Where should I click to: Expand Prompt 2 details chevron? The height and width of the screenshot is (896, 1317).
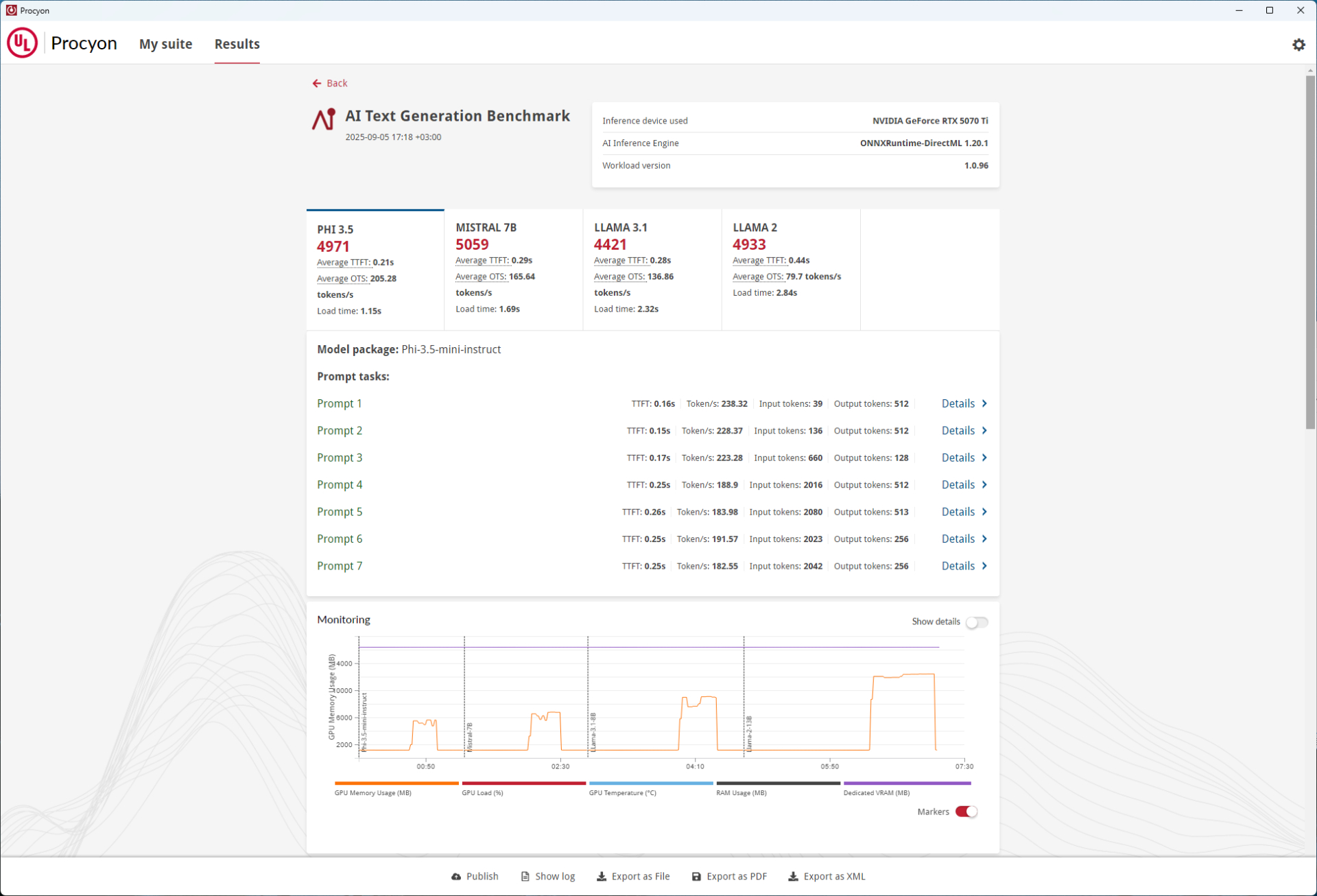984,431
